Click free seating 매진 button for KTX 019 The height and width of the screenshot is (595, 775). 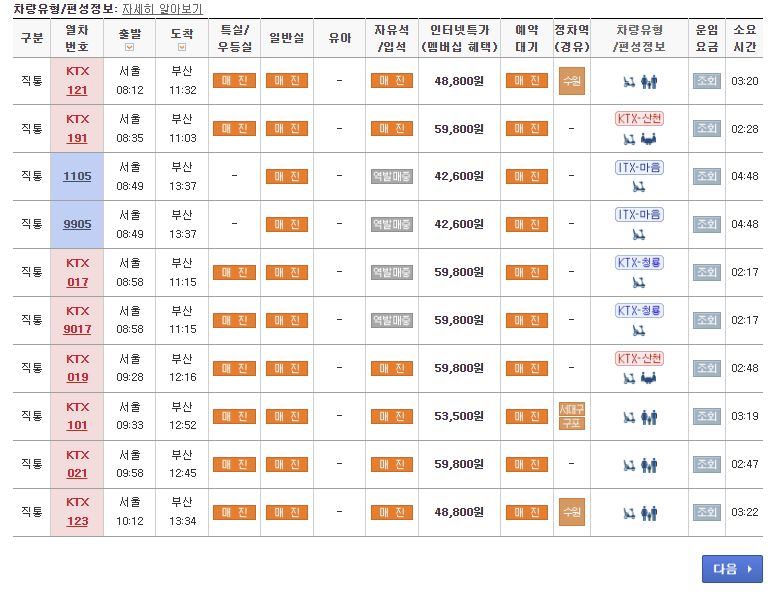click(x=391, y=368)
